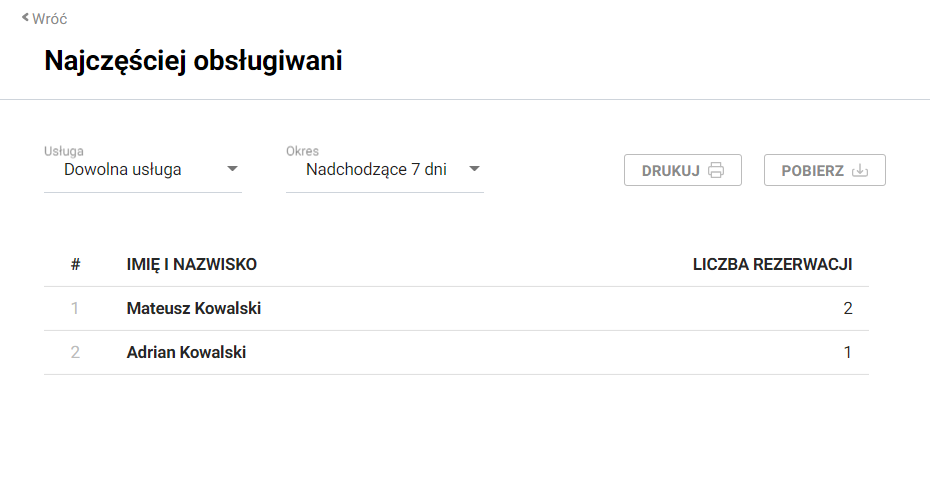
Task: Select the Adrian Kowalski row name
Action: point(186,353)
